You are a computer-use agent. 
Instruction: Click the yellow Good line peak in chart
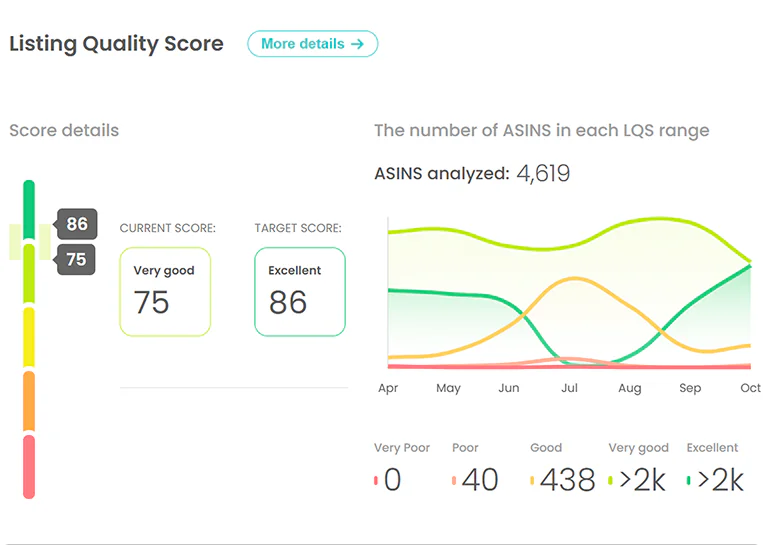click(x=572, y=279)
